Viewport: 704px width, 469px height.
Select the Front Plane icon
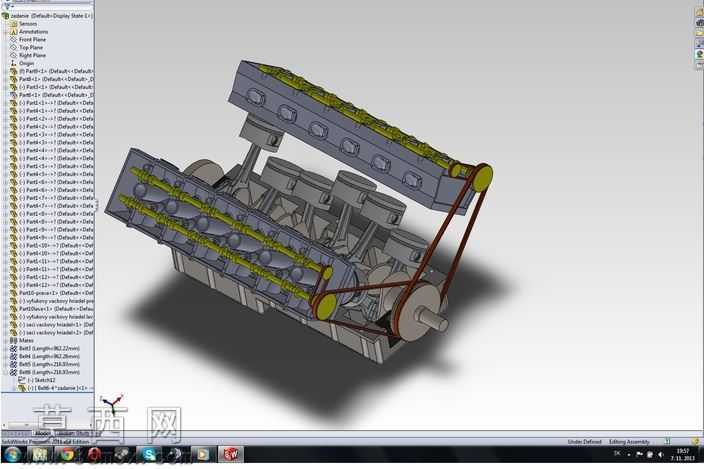pos(13,39)
